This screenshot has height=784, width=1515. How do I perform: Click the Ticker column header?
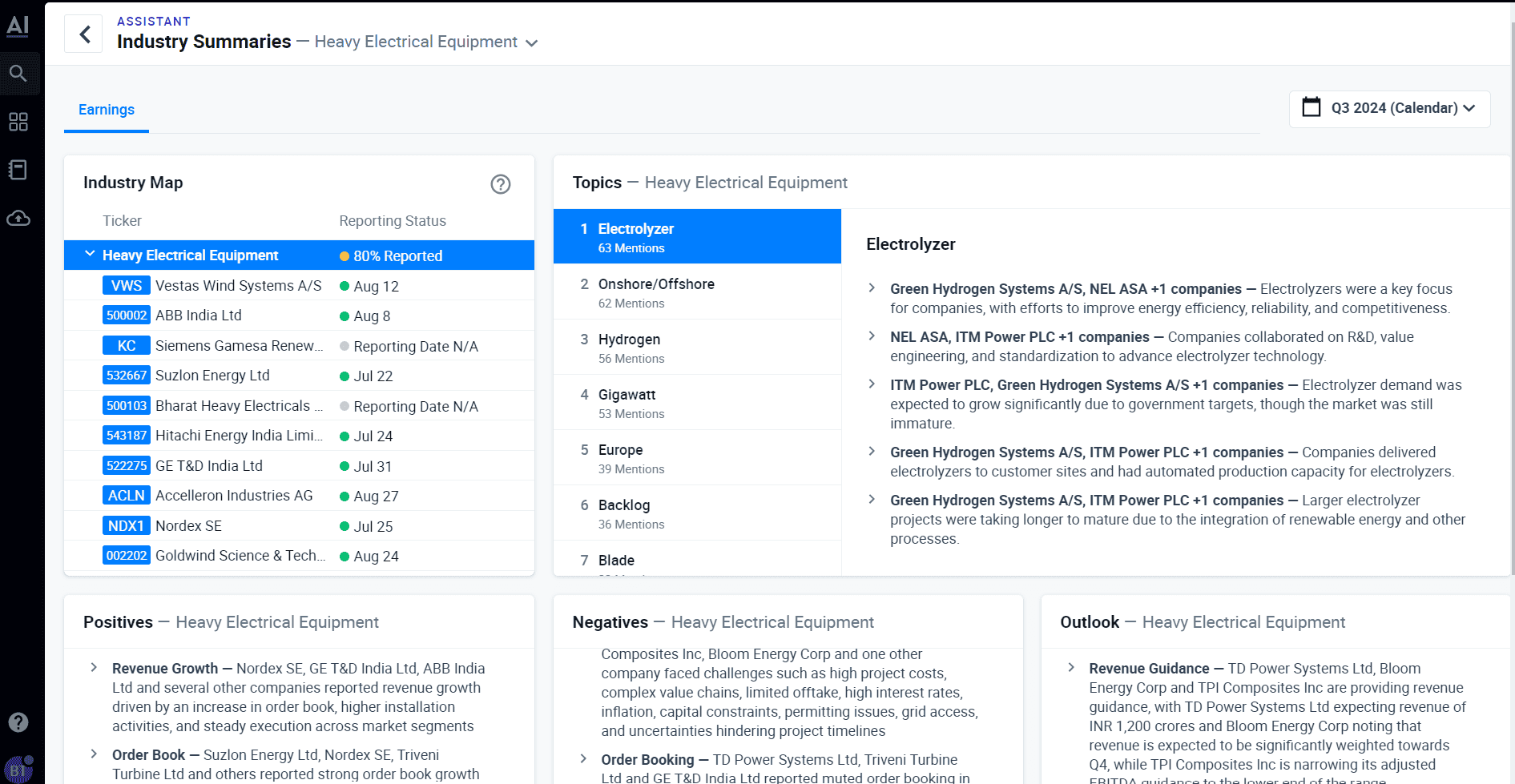click(x=122, y=221)
